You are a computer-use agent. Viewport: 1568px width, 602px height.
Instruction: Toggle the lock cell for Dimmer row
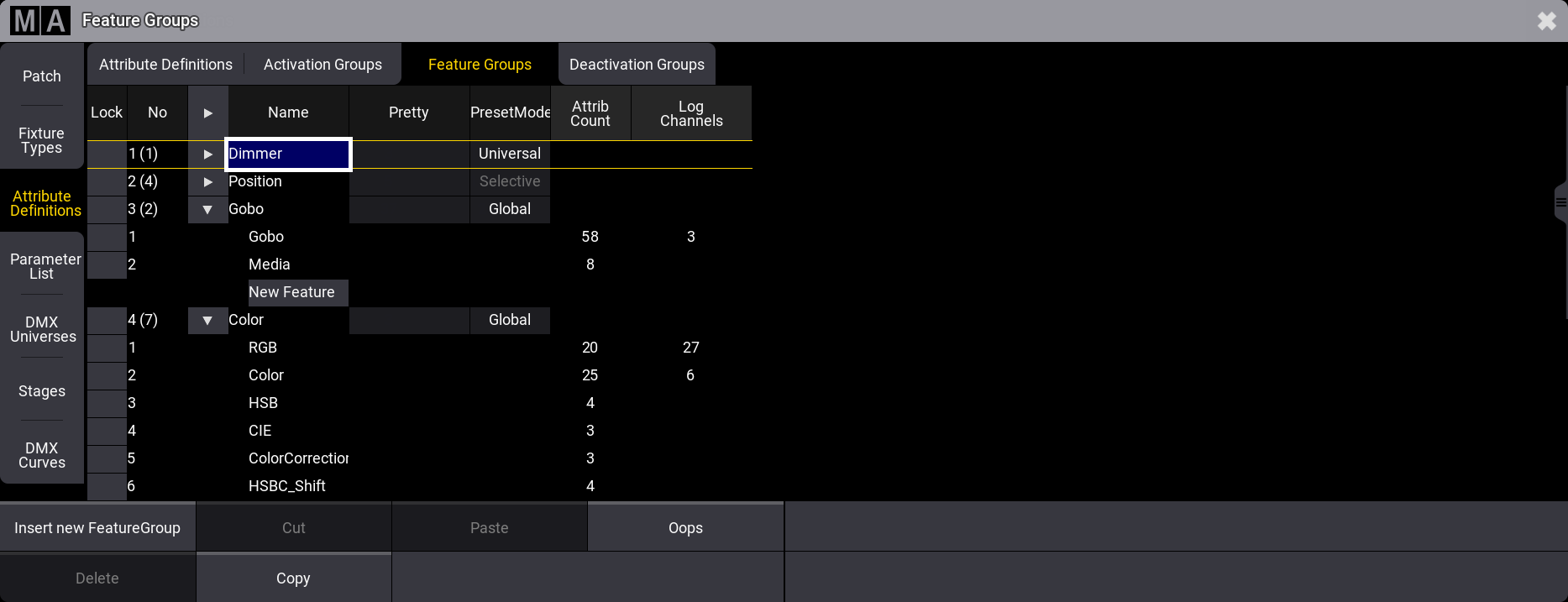click(107, 154)
